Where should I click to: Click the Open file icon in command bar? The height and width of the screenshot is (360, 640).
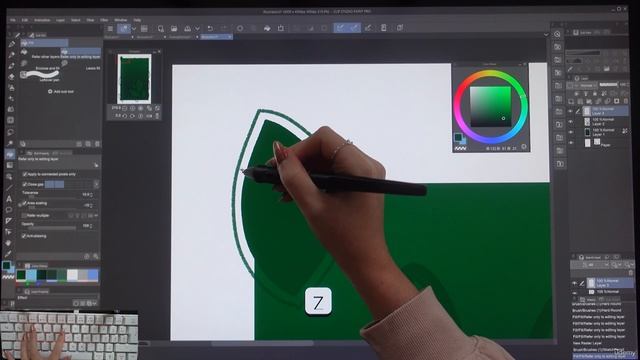174,28
